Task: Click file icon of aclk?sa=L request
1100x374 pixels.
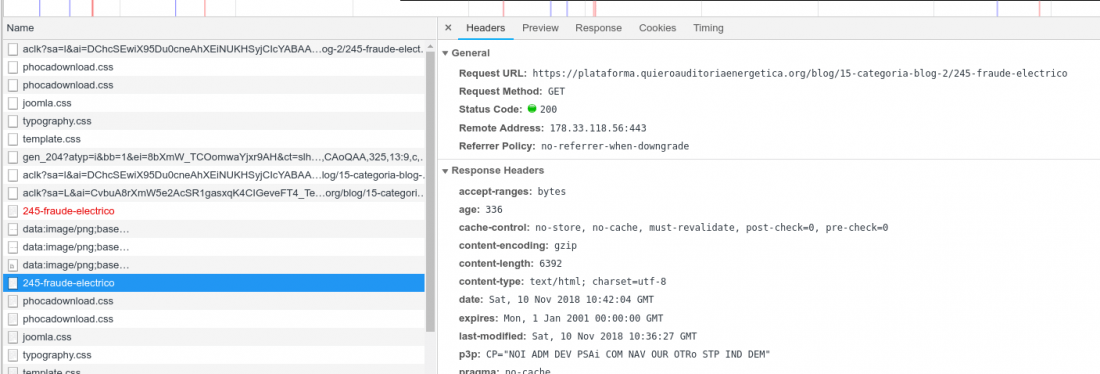Action: [13, 193]
